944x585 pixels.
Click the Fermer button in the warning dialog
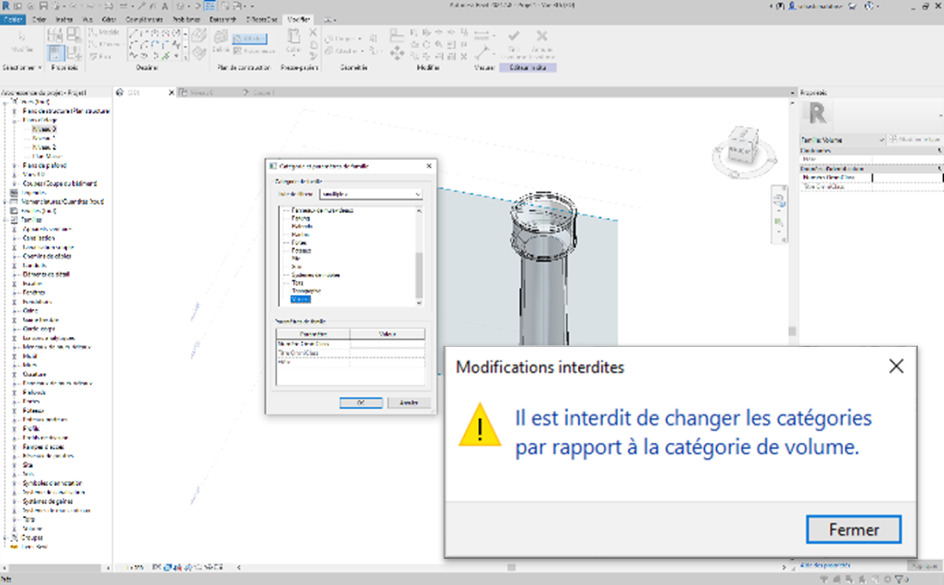pyautogui.click(x=853, y=529)
